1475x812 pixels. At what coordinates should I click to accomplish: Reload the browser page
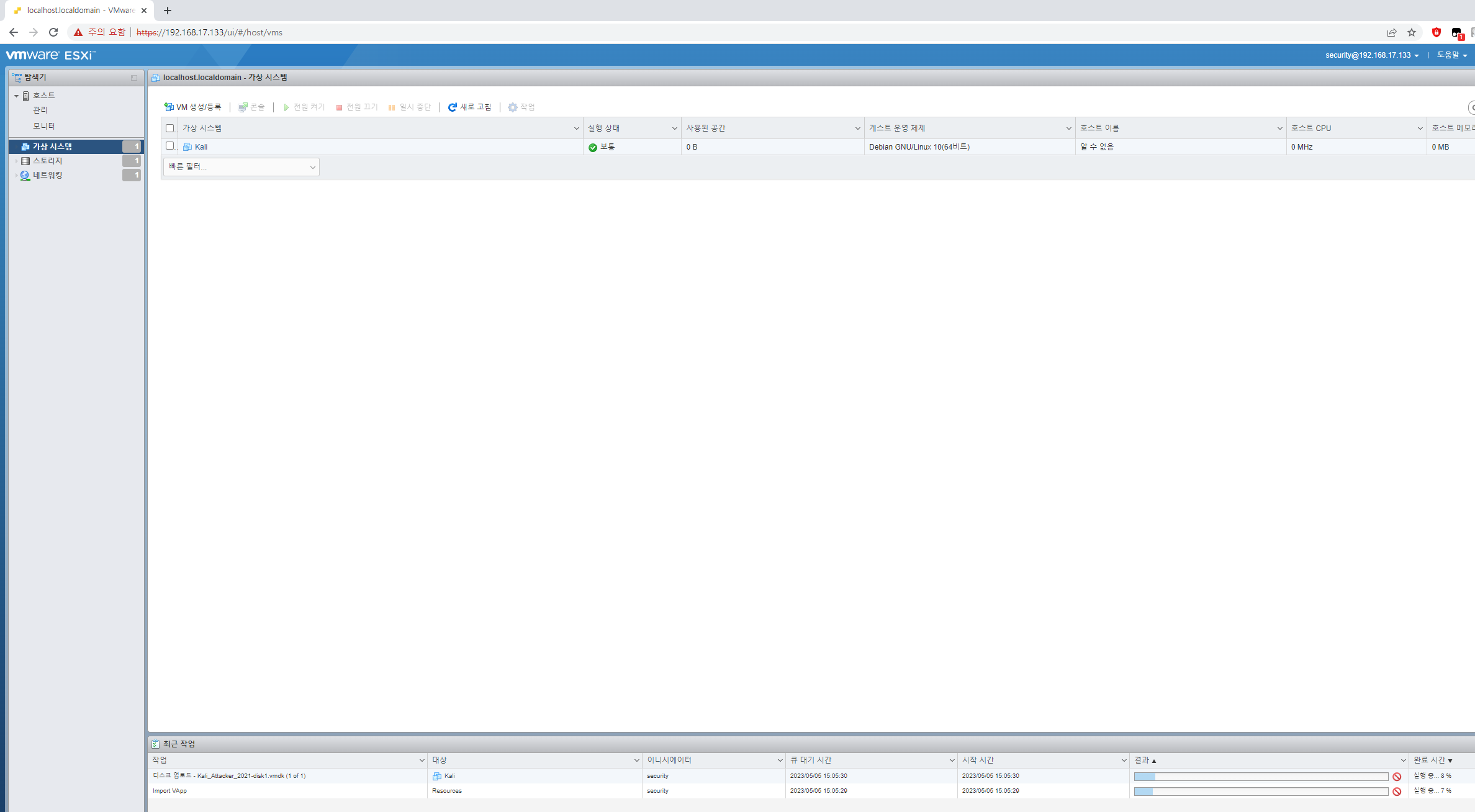pyautogui.click(x=53, y=32)
